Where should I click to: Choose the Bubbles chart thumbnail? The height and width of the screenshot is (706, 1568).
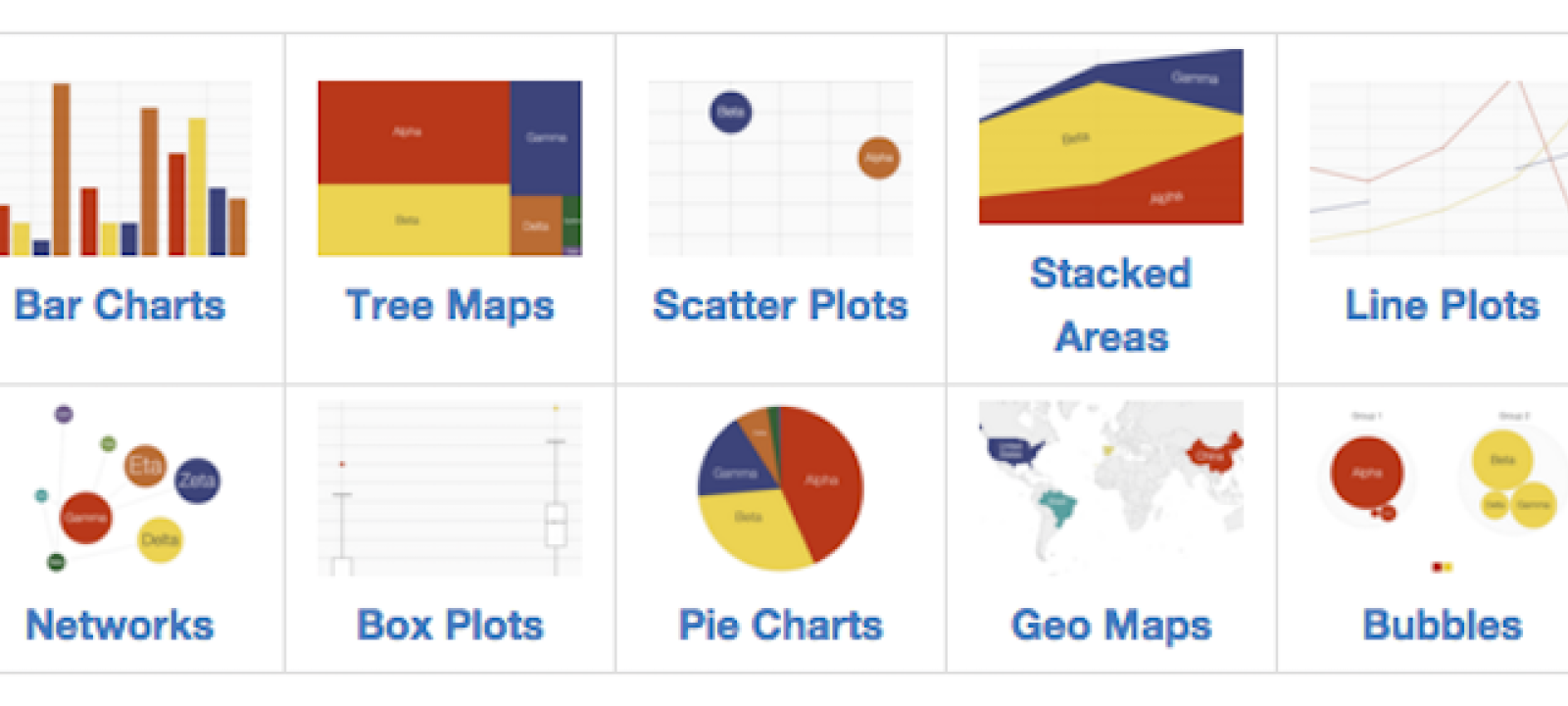click(1439, 488)
